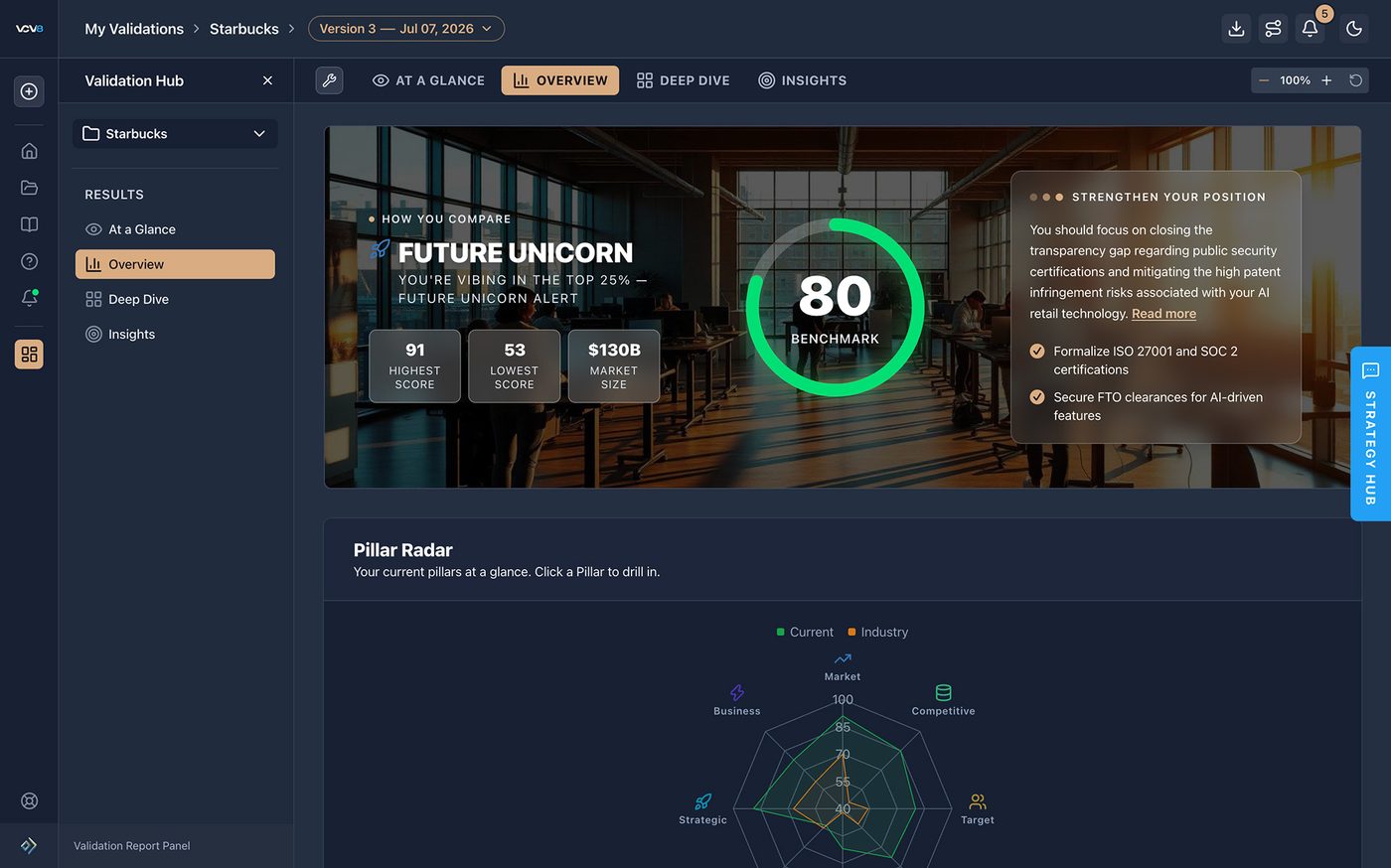Open the book library icon in sidebar
The width and height of the screenshot is (1391, 868).
(x=29, y=224)
